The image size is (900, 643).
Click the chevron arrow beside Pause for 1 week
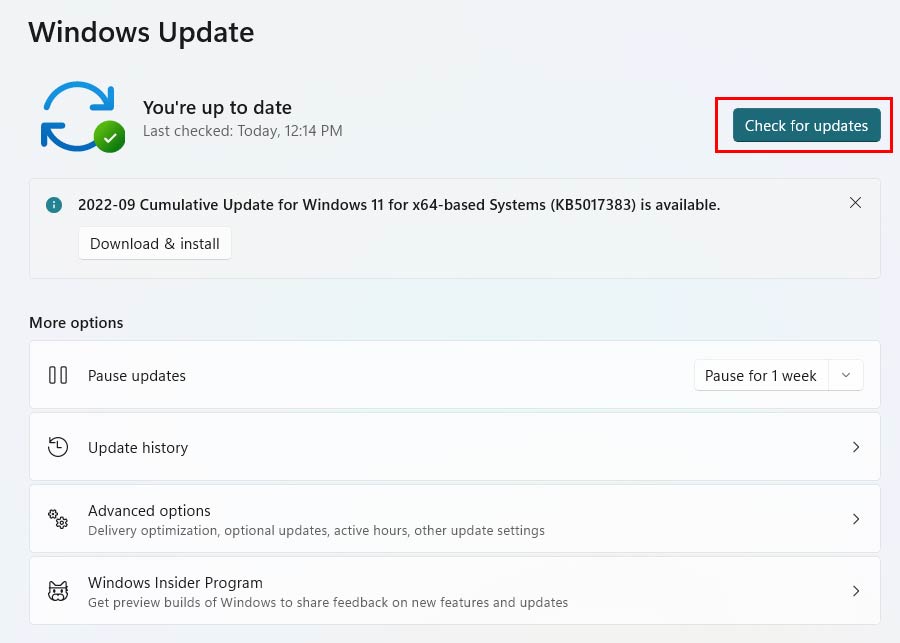tap(846, 376)
